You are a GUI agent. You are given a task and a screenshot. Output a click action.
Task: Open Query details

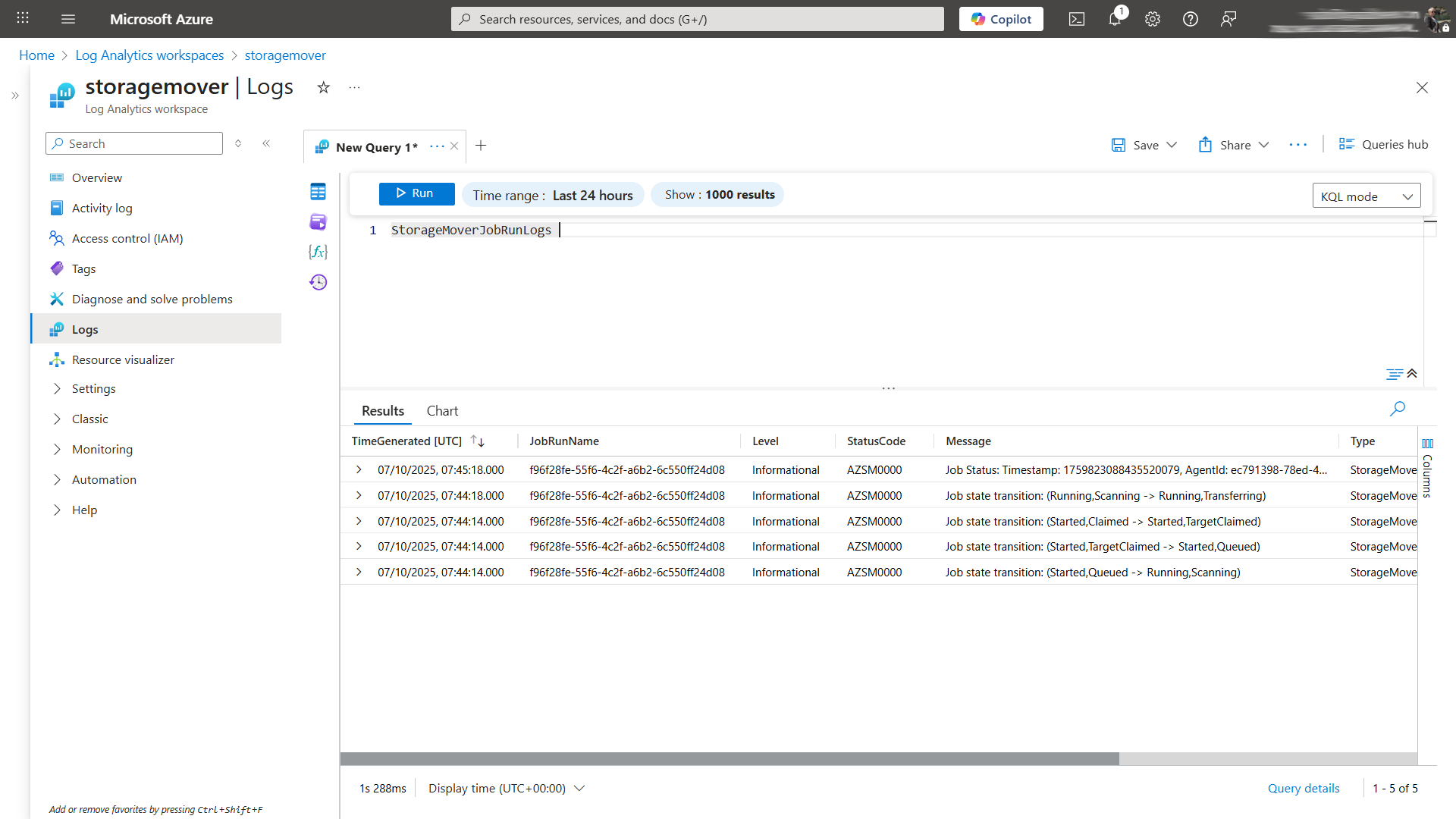click(x=1304, y=788)
